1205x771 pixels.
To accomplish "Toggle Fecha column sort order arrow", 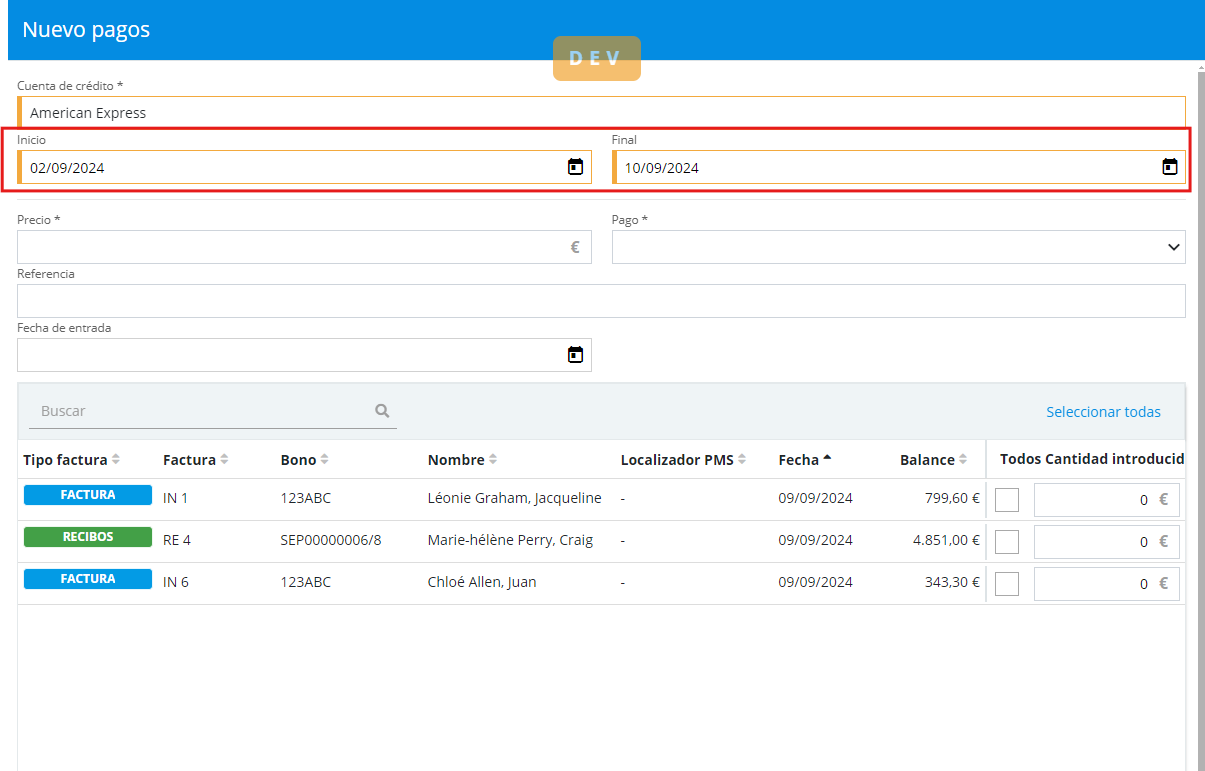I will [x=827, y=460].
